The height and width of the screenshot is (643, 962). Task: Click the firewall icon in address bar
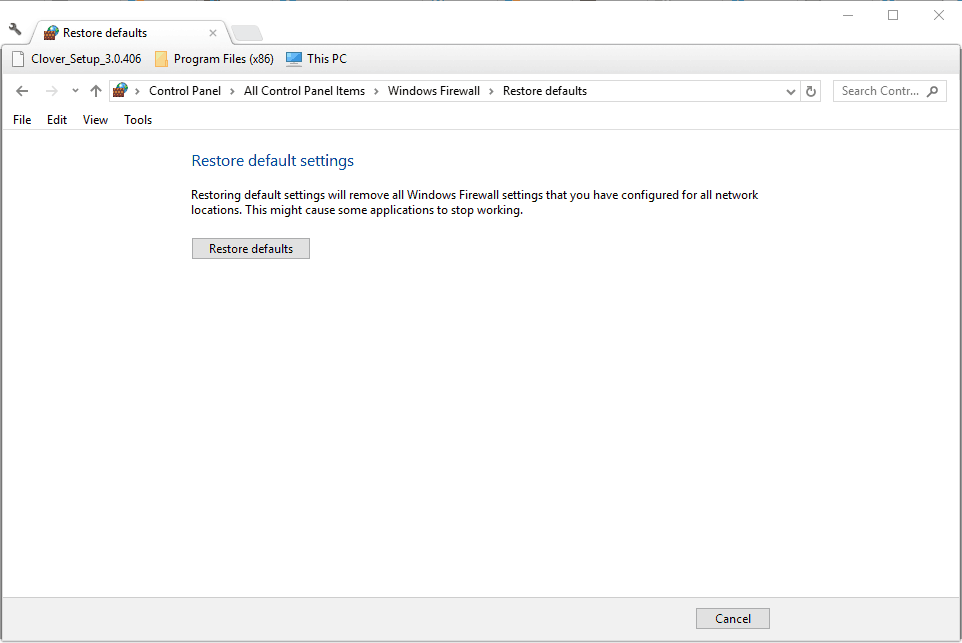(120, 91)
